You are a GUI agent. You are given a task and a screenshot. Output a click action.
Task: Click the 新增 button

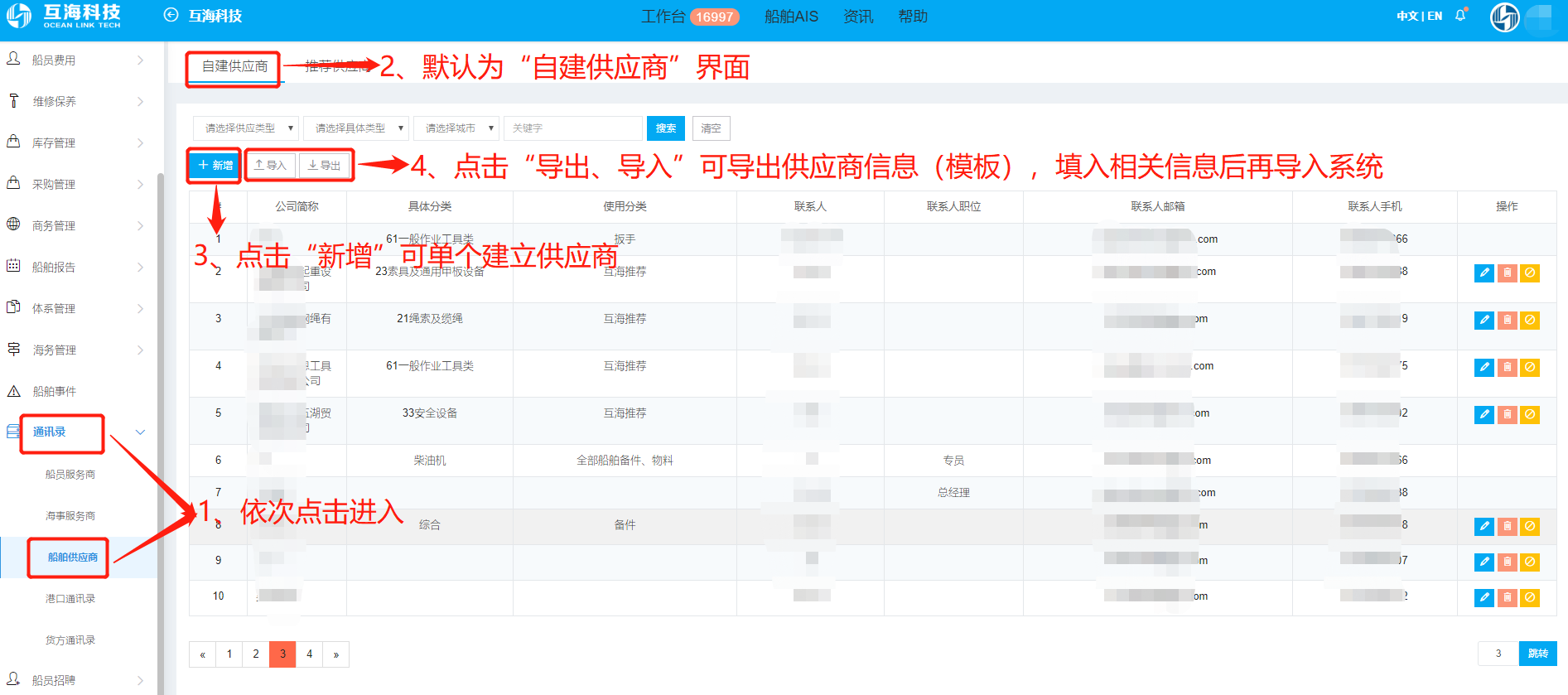pos(215,166)
